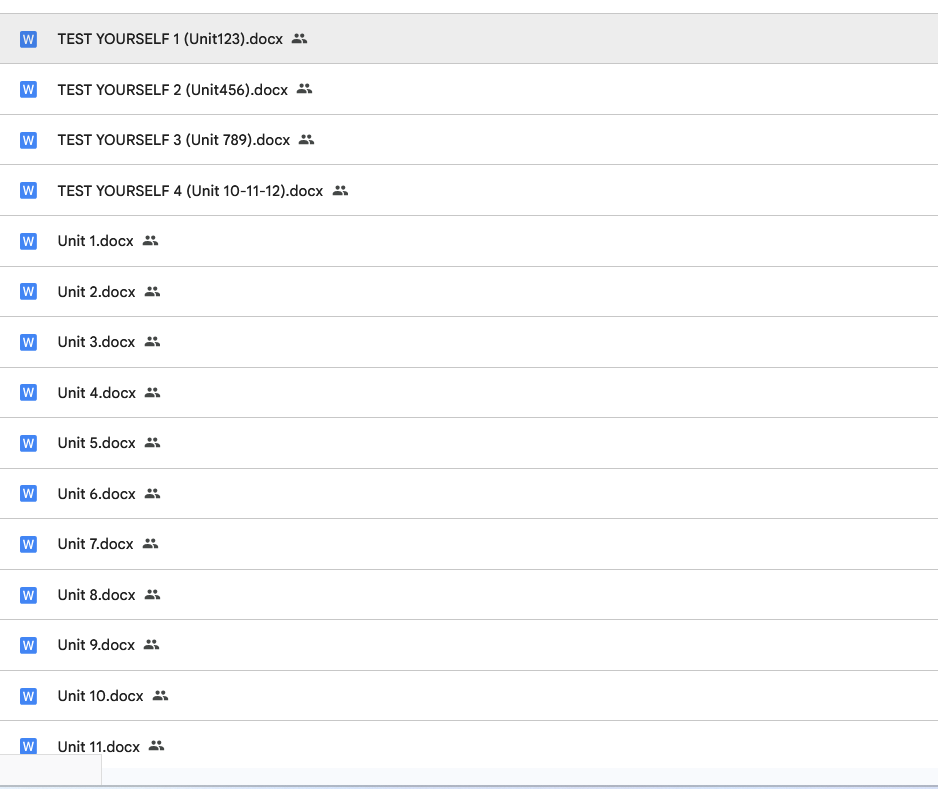938x789 pixels.
Task: Click Word file icon of Unit 3.docx
Action: (28, 342)
